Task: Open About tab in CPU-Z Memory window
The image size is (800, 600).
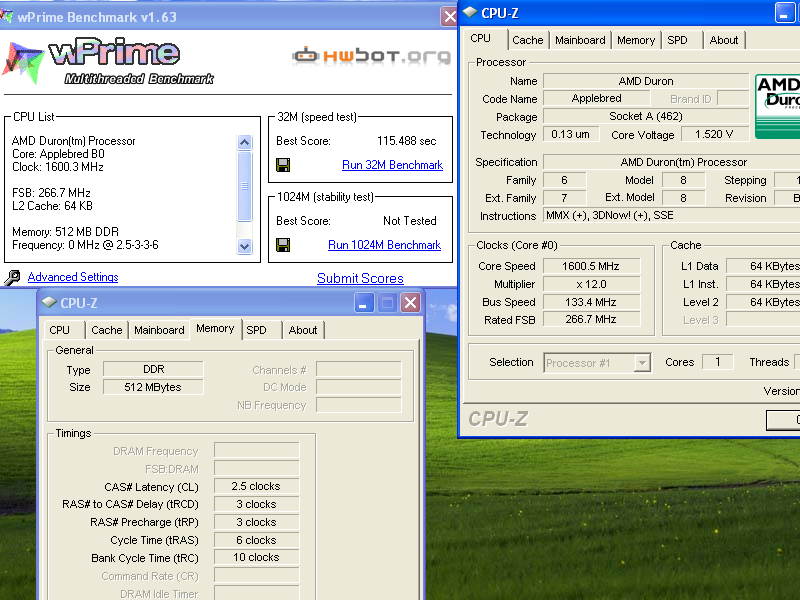Action: click(303, 330)
